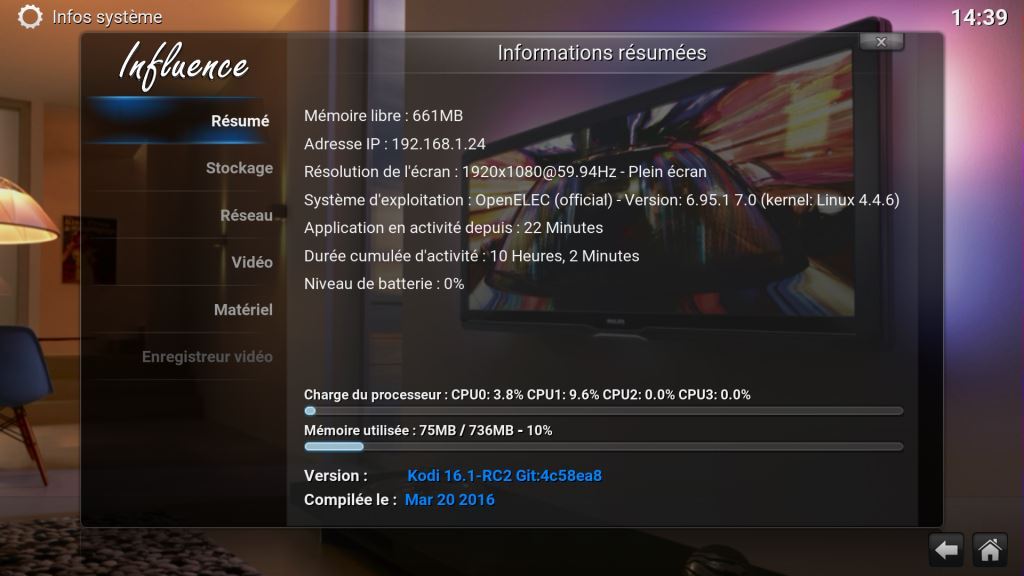
Task: Switch to the Réseau section
Action: [x=246, y=215]
